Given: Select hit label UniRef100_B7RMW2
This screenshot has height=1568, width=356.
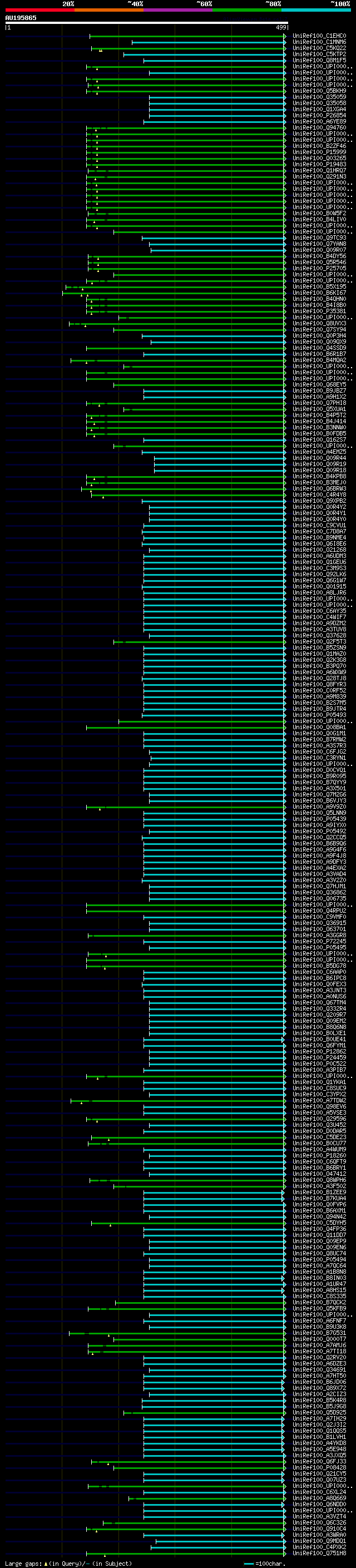Looking at the screenshot, I should (319, 740).
